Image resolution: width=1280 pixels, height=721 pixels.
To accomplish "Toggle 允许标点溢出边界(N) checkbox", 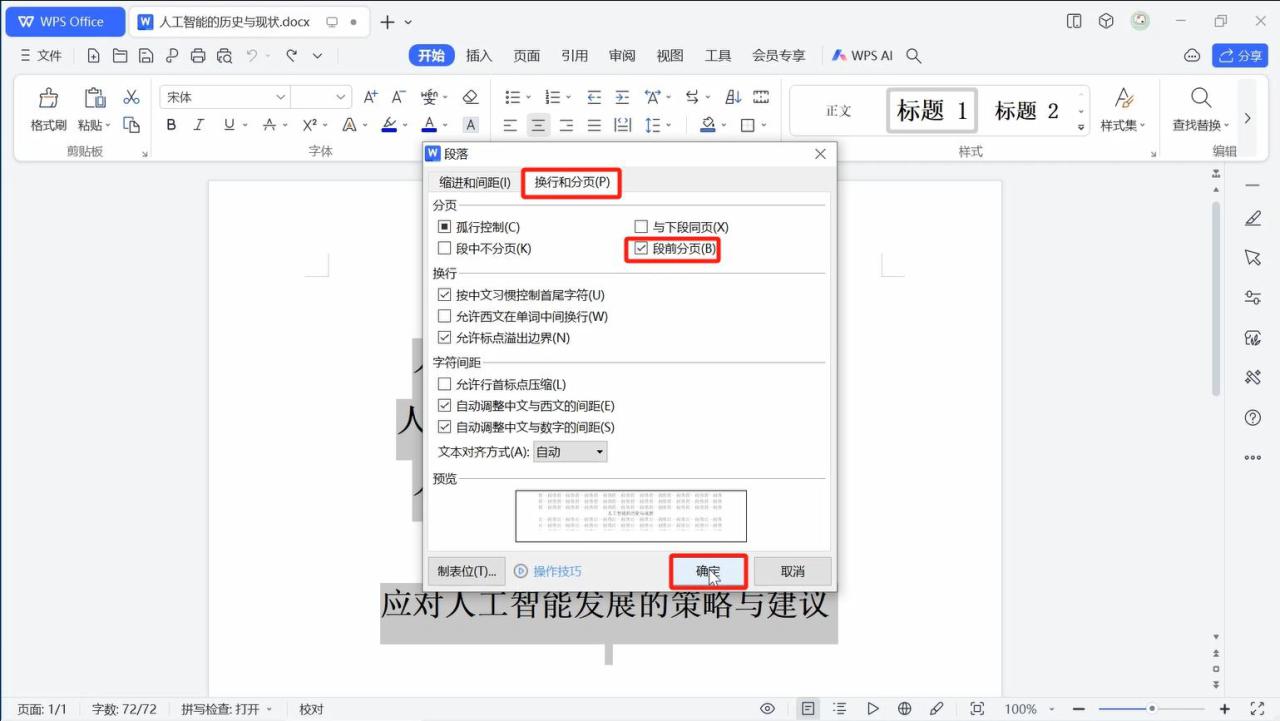I will (445, 338).
